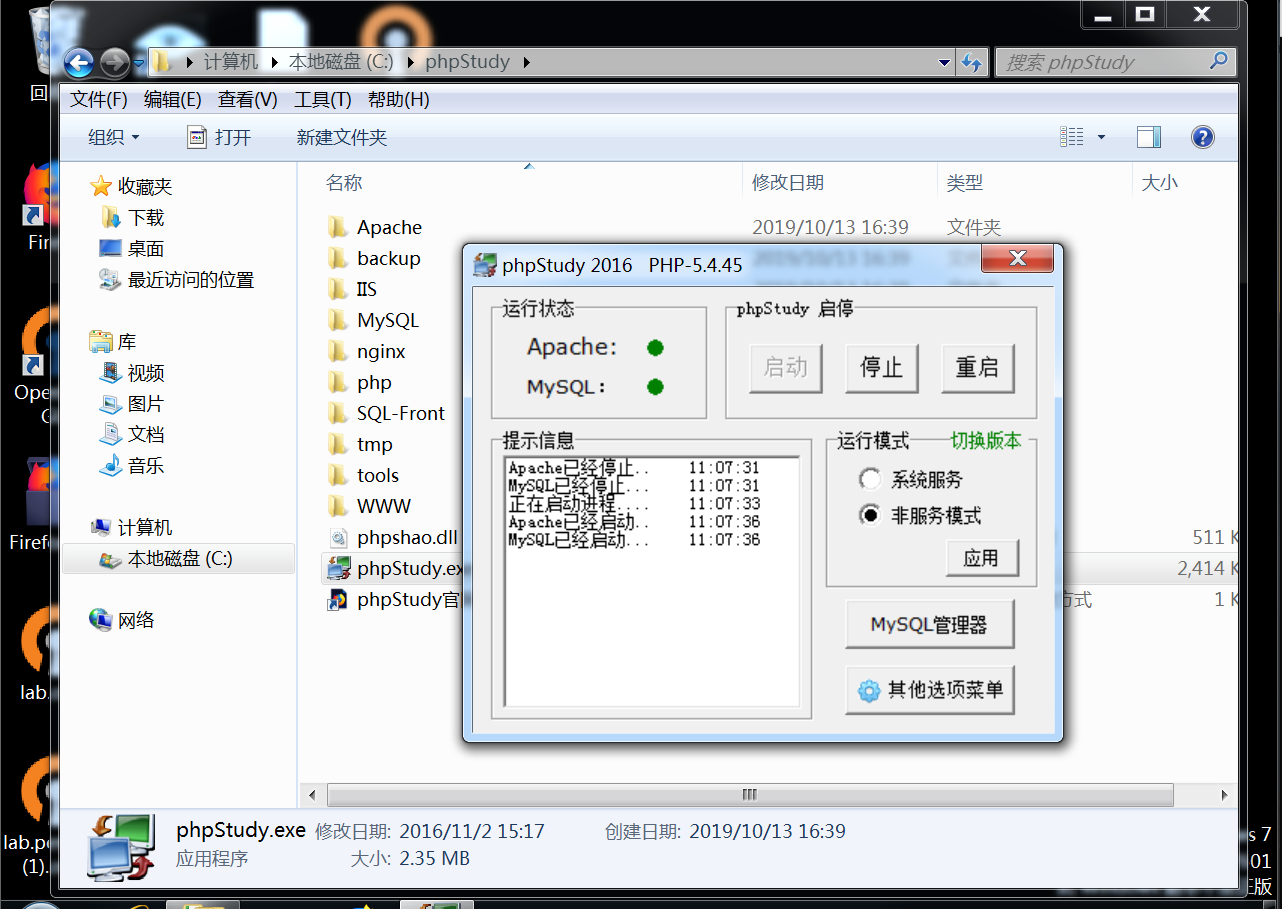This screenshot has height=909, width=1282.
Task: Click the phpStudy window title icon
Action: tap(485, 265)
